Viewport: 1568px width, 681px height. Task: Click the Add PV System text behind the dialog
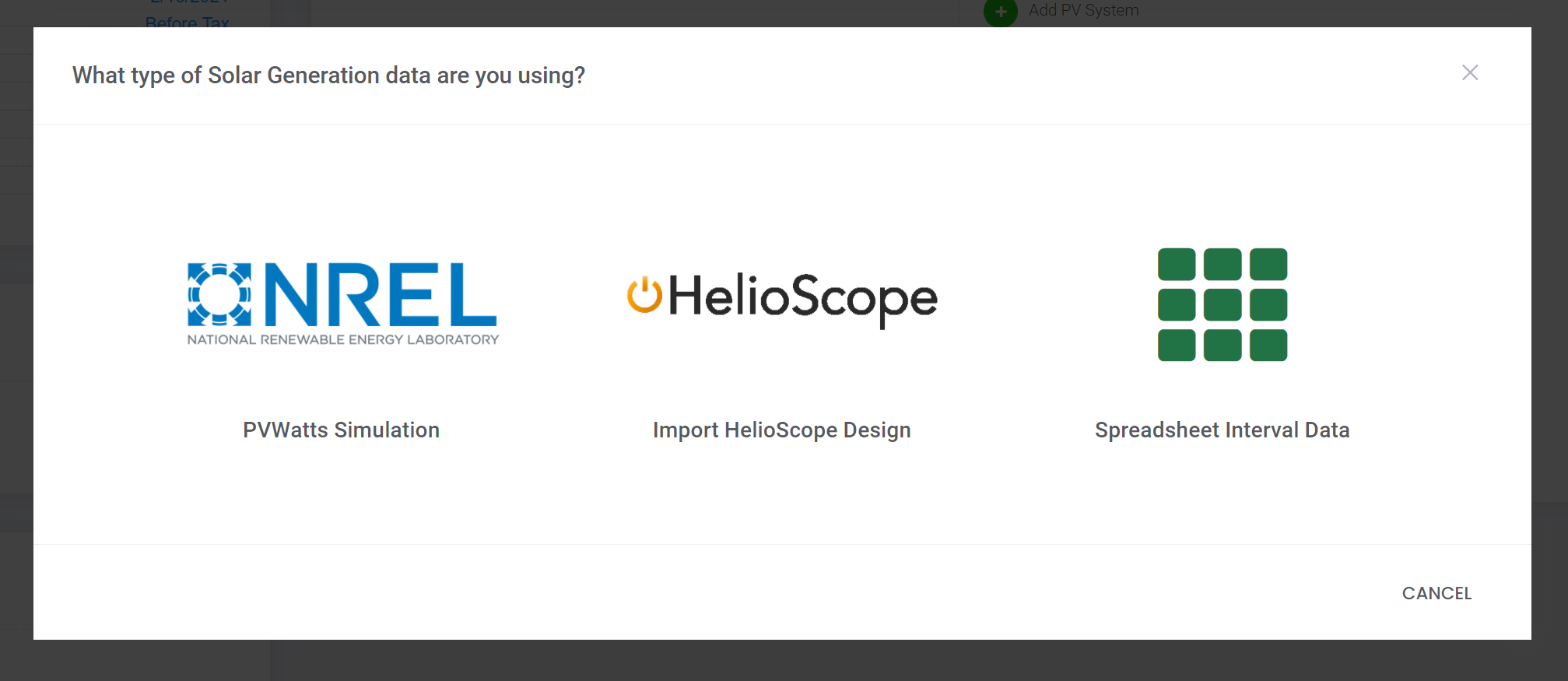[x=1083, y=10]
